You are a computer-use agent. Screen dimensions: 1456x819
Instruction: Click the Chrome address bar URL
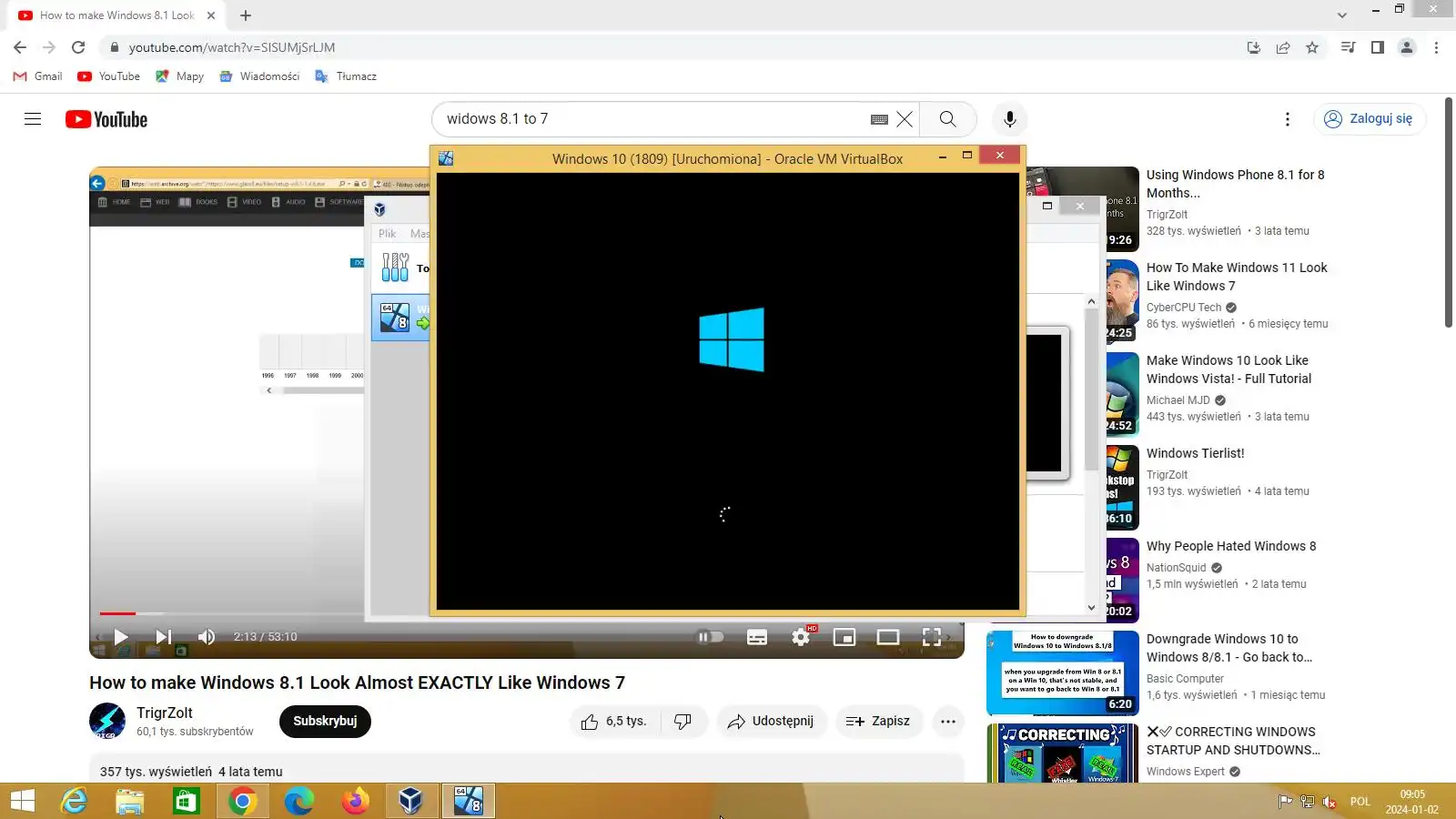pos(232,47)
